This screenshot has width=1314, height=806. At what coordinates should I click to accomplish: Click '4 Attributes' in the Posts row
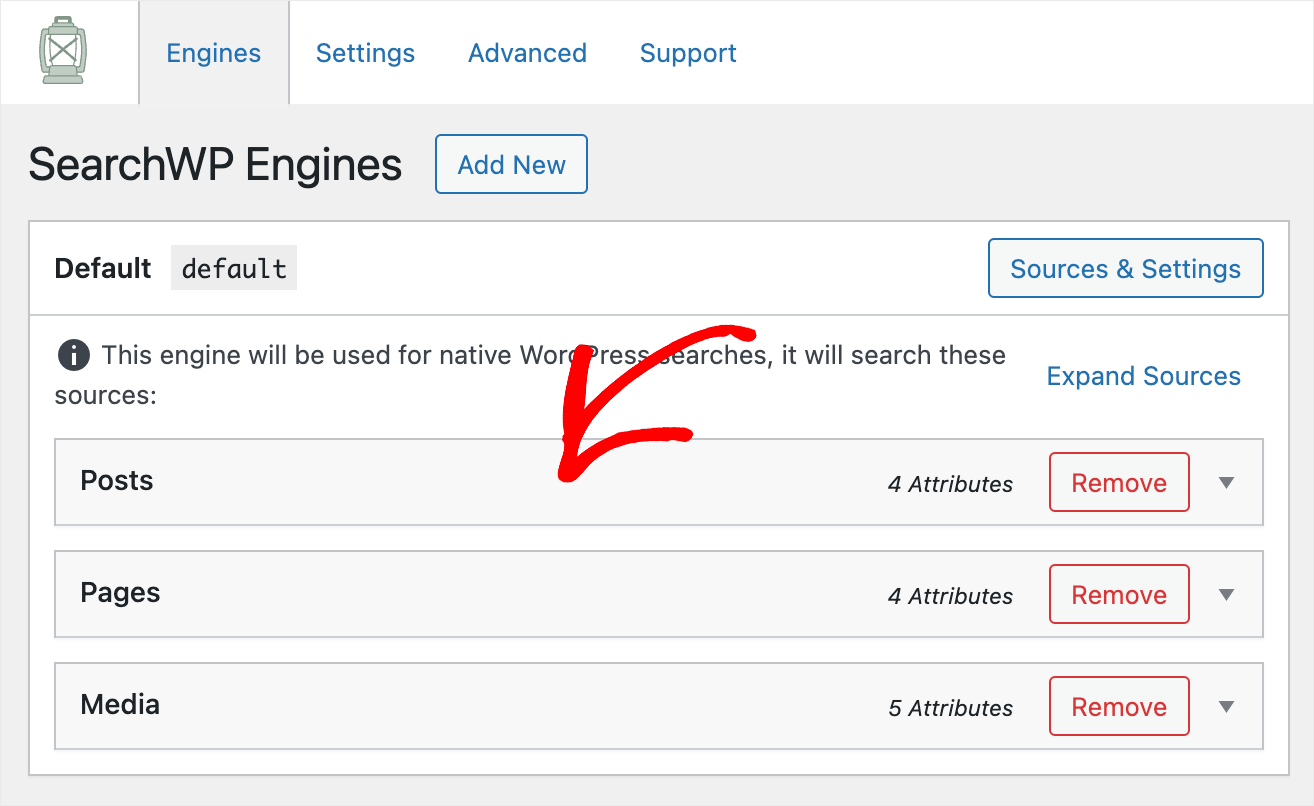950,484
